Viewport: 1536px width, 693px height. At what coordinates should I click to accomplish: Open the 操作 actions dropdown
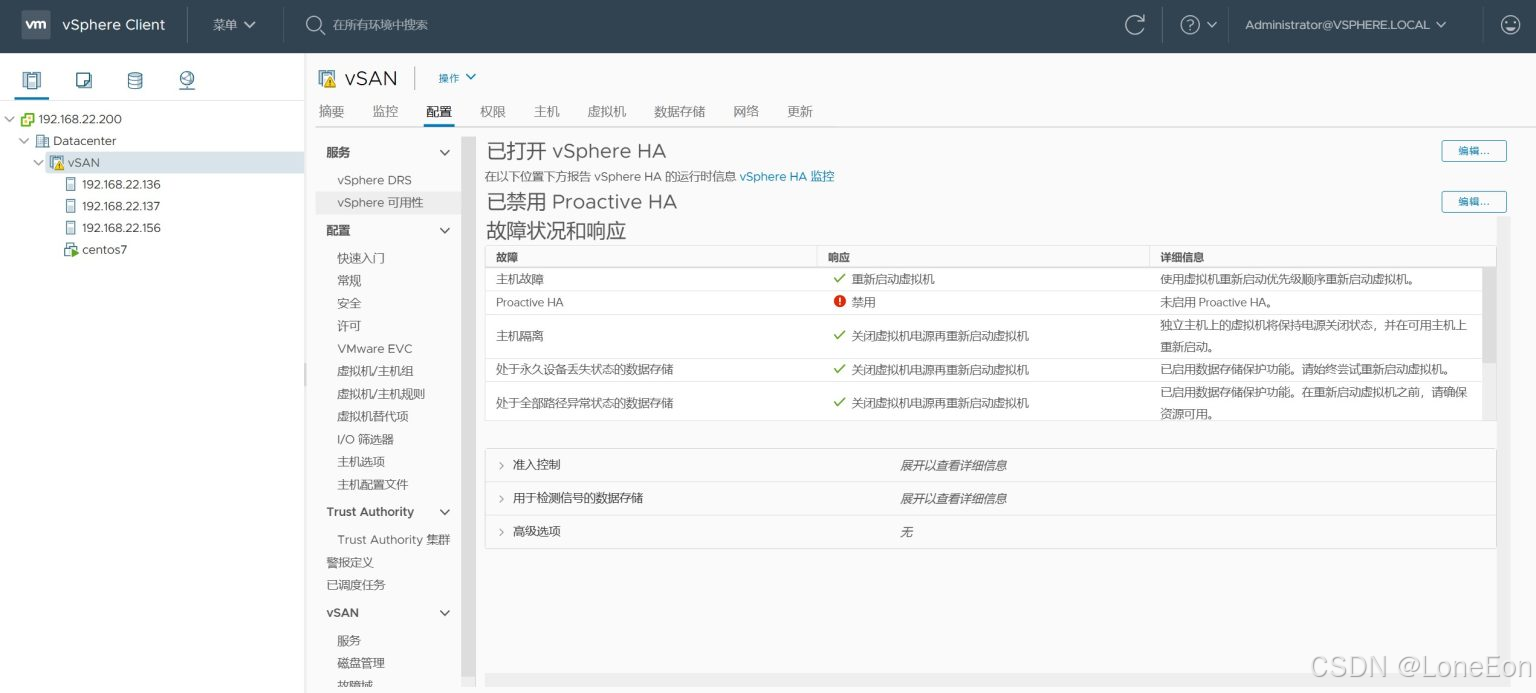click(x=457, y=78)
